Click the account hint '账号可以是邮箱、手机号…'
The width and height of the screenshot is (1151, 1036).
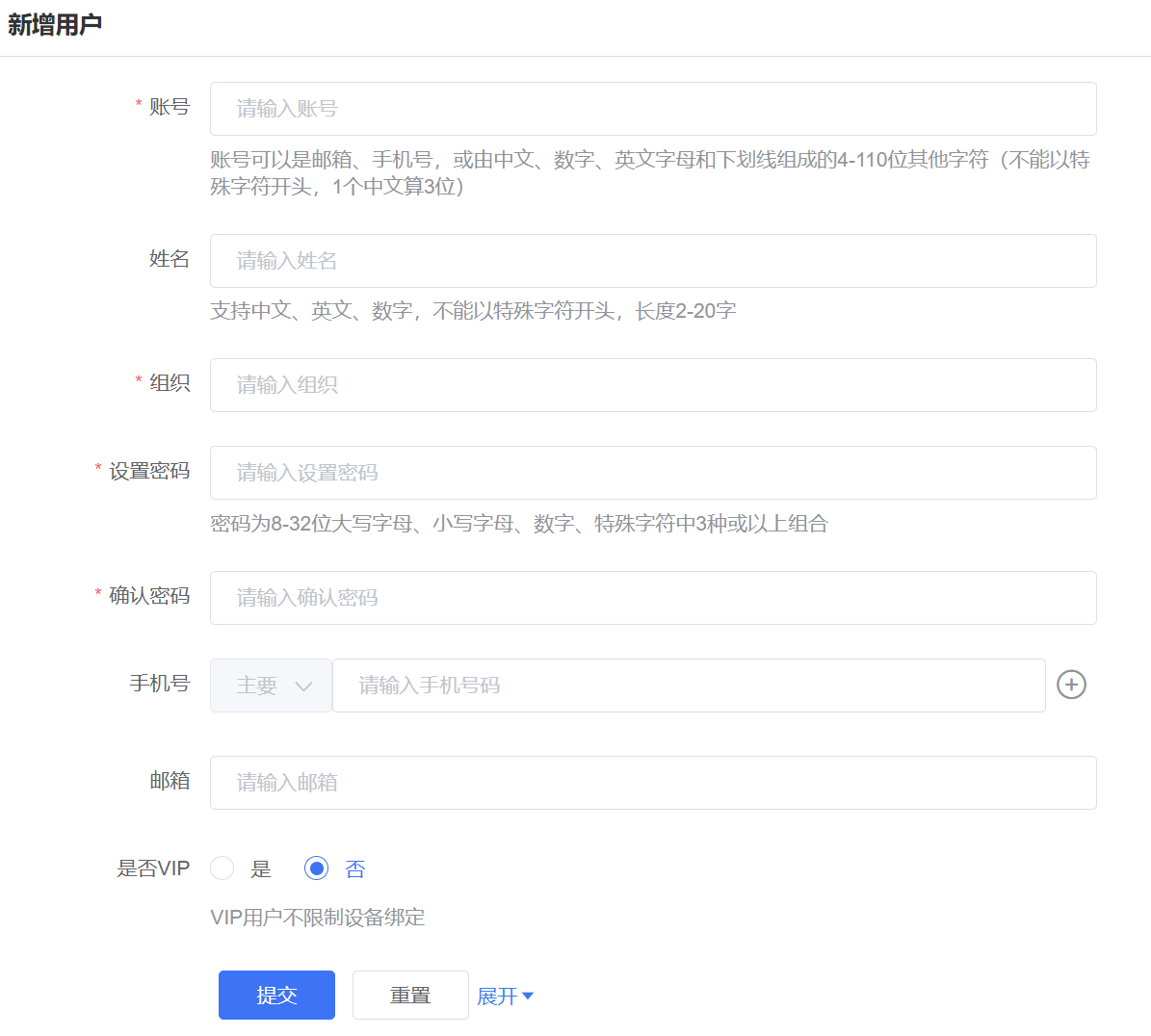click(x=650, y=173)
